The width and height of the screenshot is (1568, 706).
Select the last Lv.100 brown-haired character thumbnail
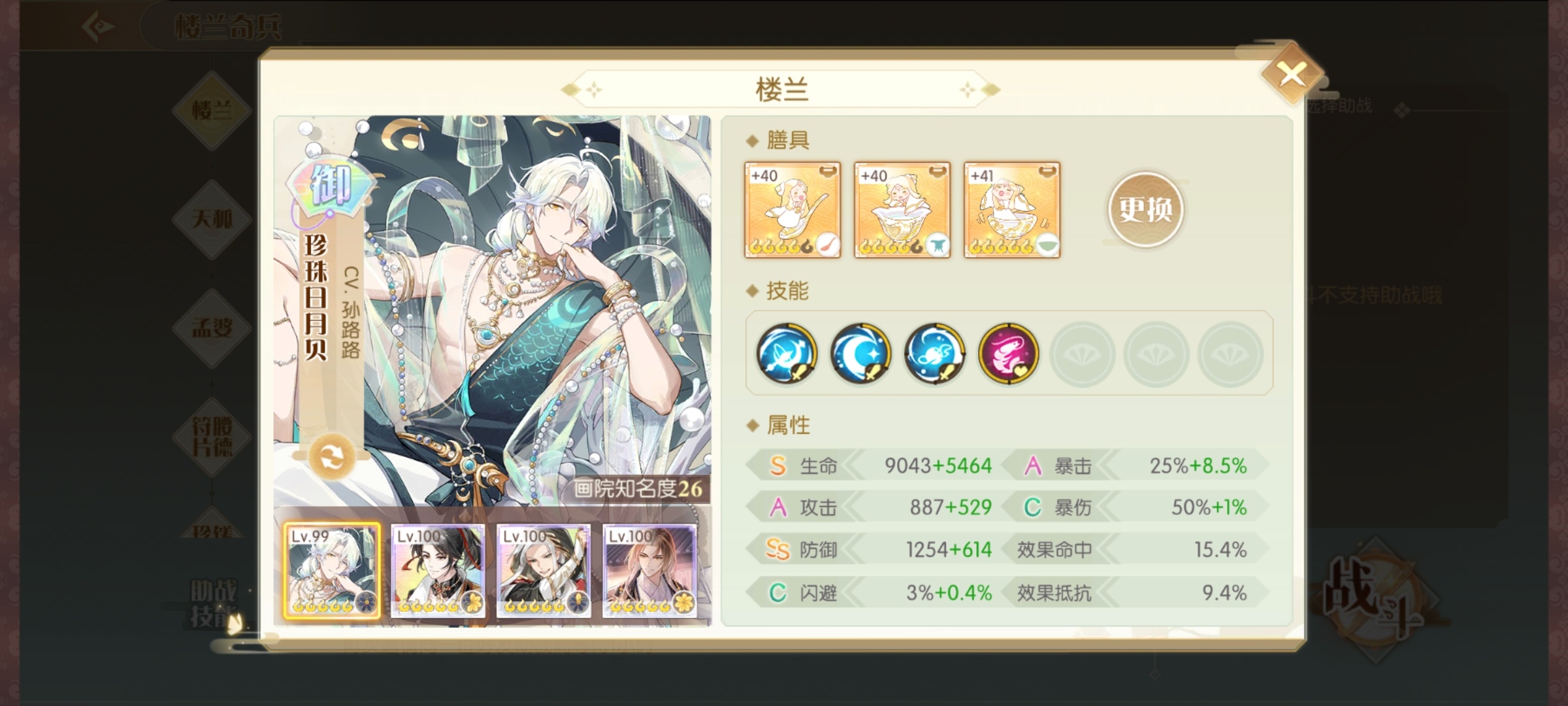coord(649,571)
